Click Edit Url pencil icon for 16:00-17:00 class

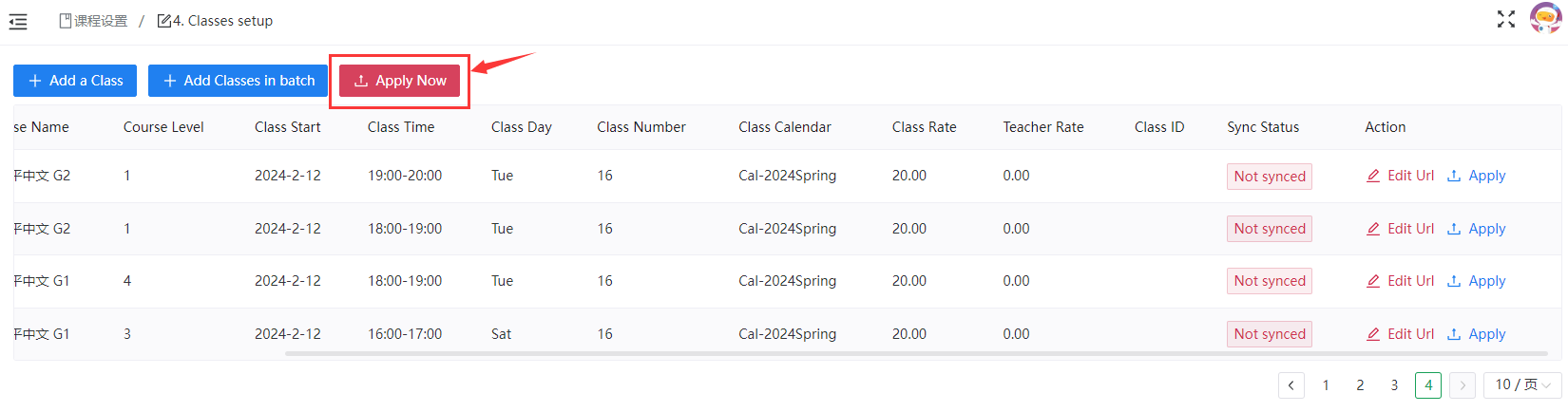click(x=1373, y=334)
